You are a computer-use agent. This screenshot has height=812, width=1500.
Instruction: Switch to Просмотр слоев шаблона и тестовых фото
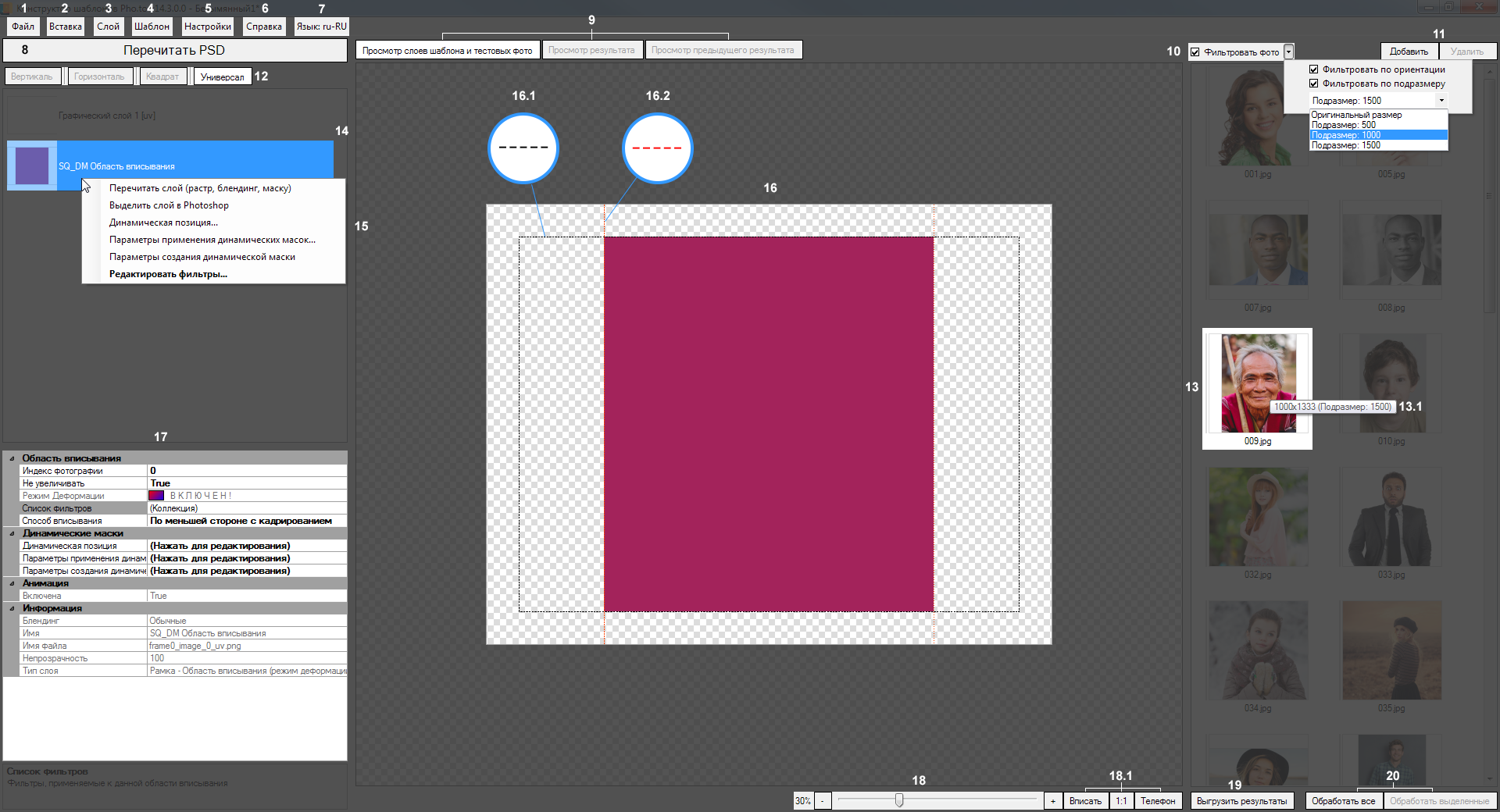447,51
